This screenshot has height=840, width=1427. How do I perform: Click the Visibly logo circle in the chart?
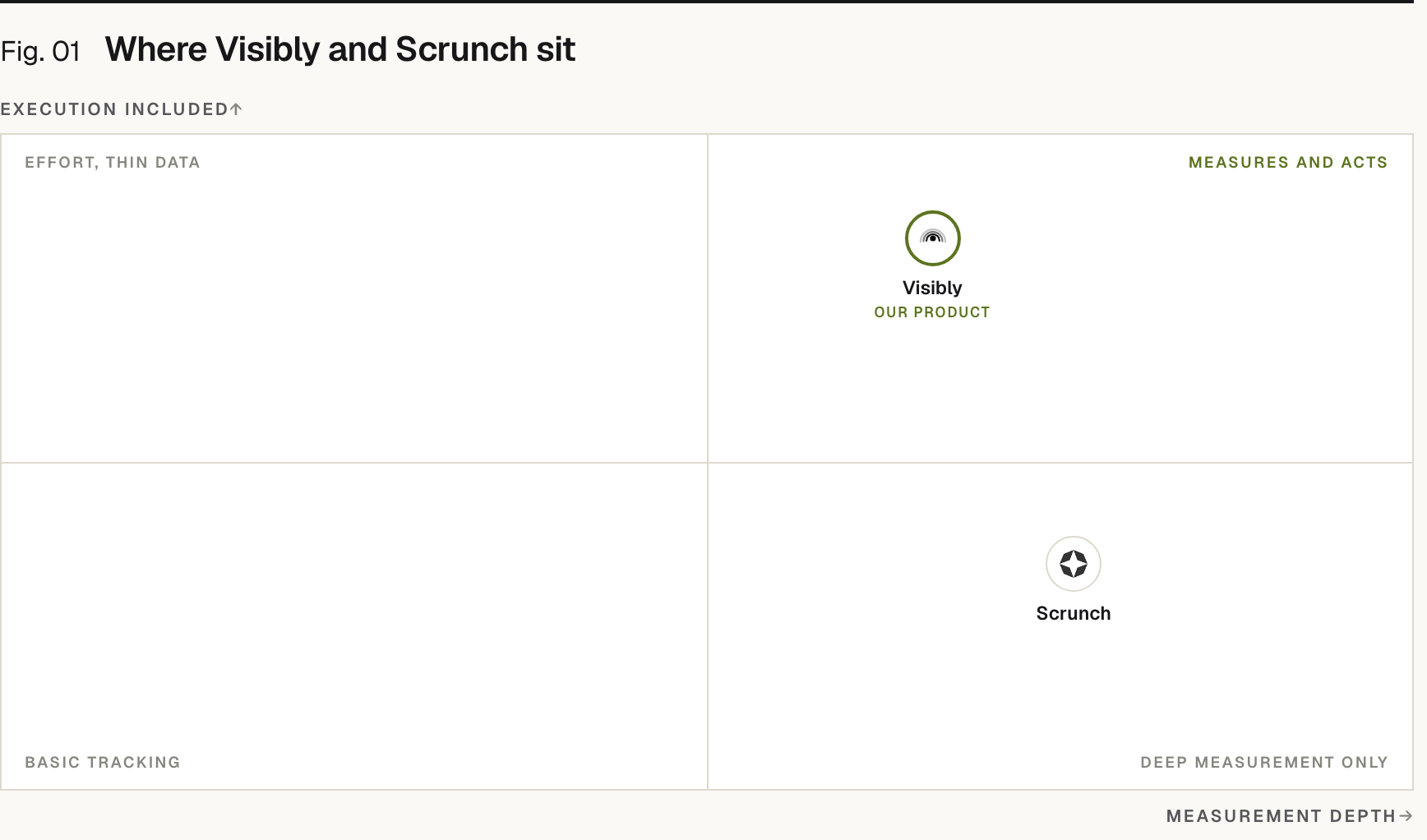pyautogui.click(x=932, y=238)
